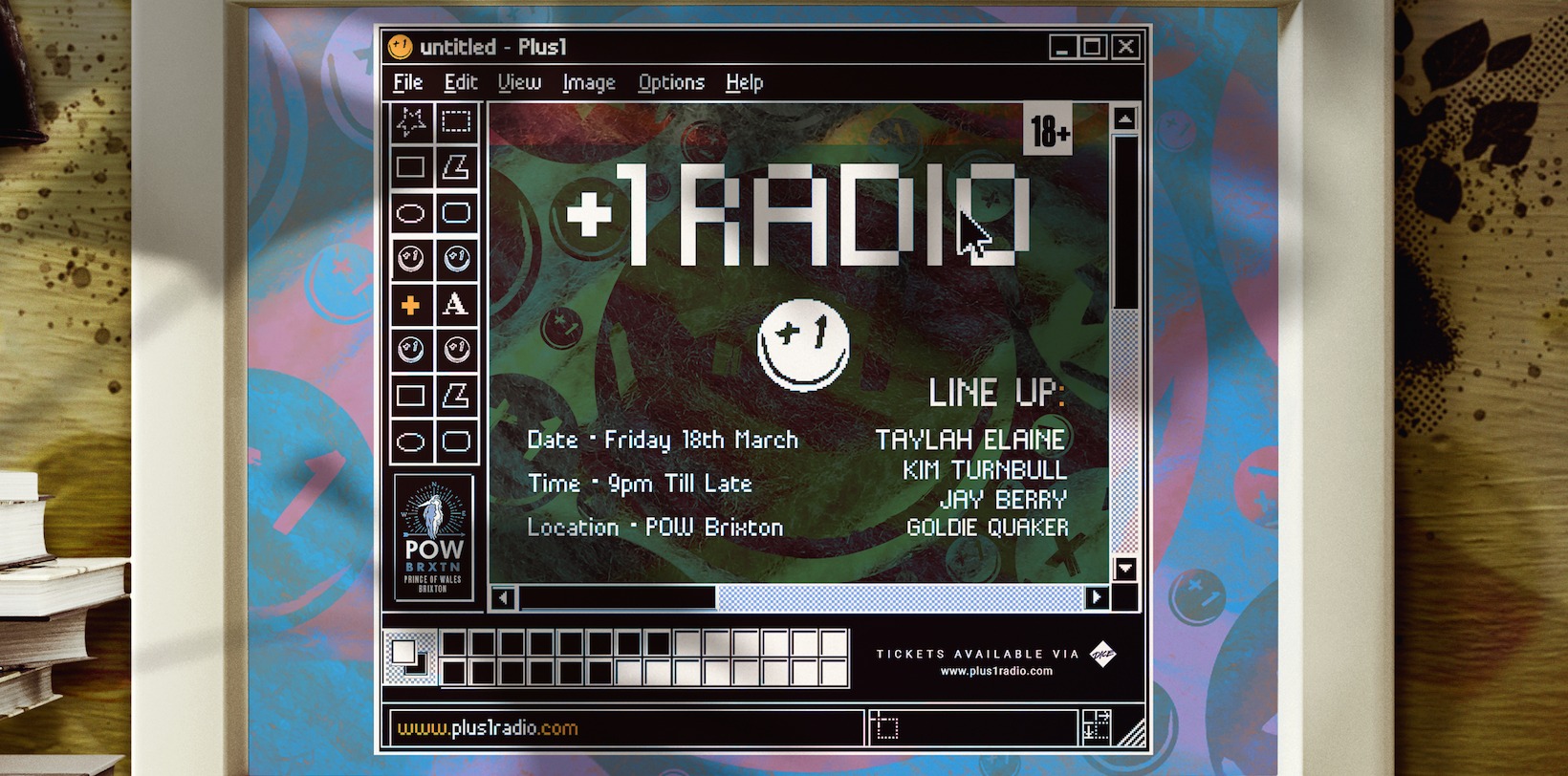Click the cursor position icon in status bar
Image resolution: width=1568 pixels, height=776 pixels.
click(886, 728)
